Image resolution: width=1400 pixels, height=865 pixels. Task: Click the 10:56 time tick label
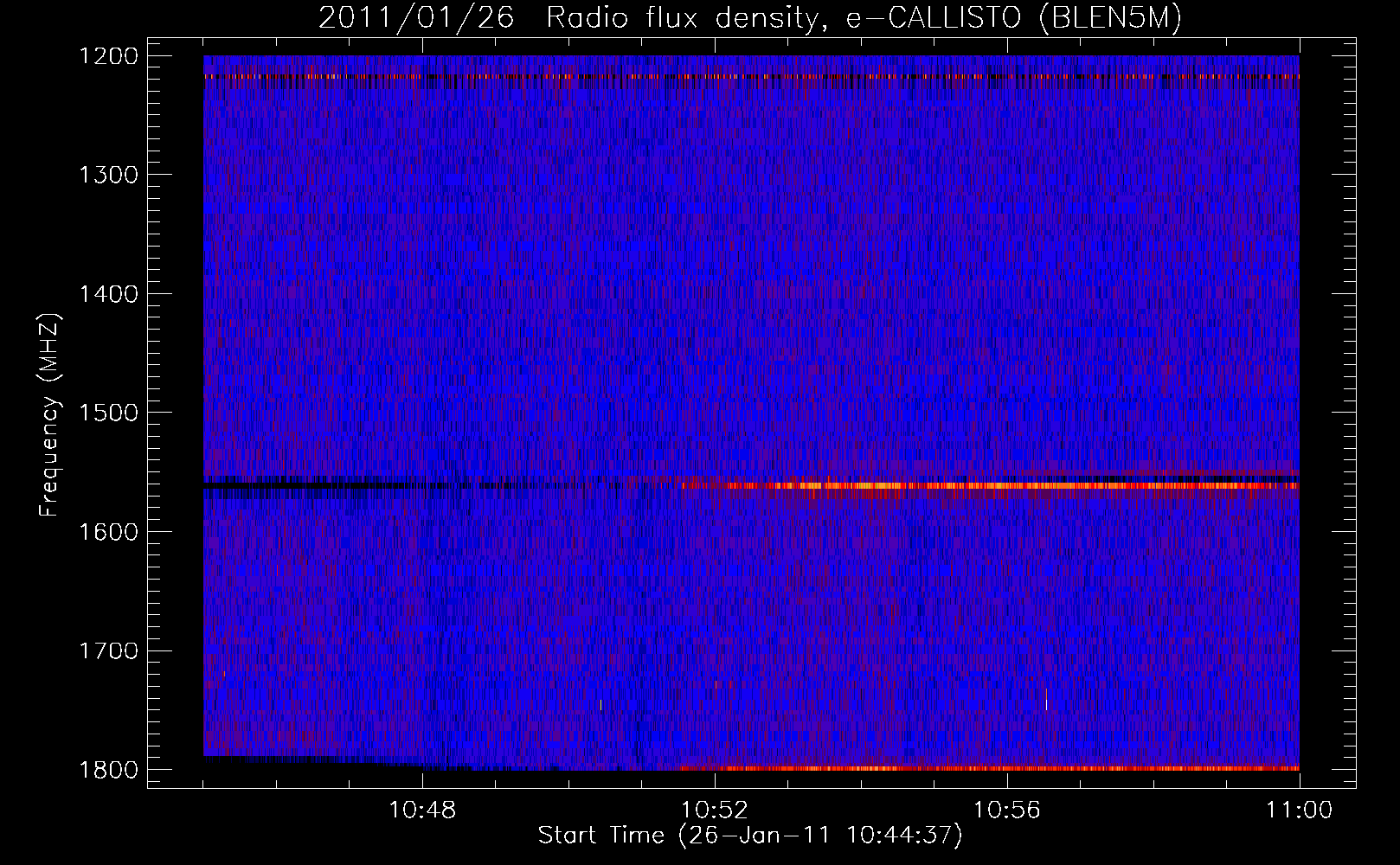point(1007,811)
